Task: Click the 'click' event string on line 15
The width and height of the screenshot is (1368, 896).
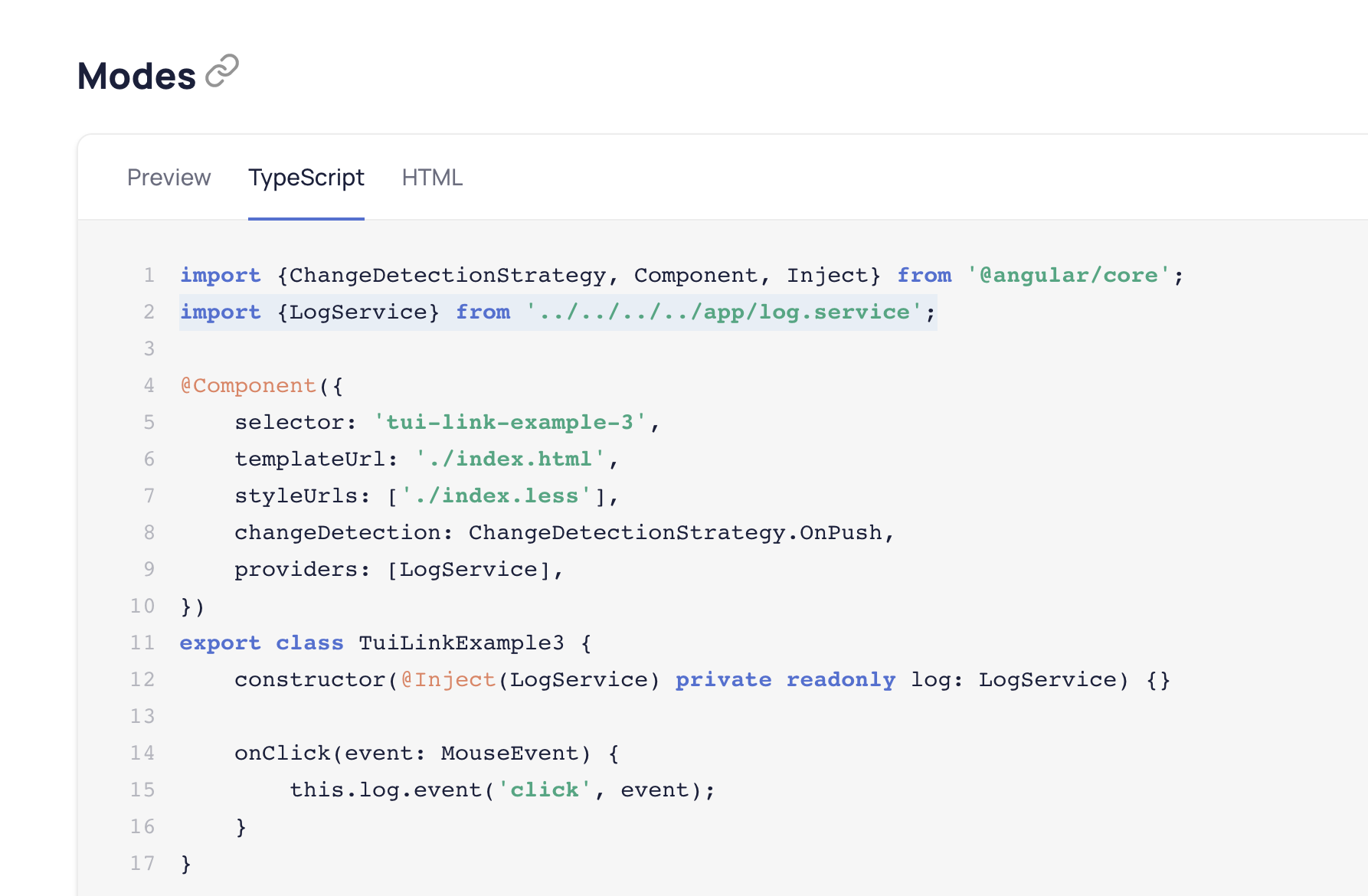Action: click(x=544, y=790)
